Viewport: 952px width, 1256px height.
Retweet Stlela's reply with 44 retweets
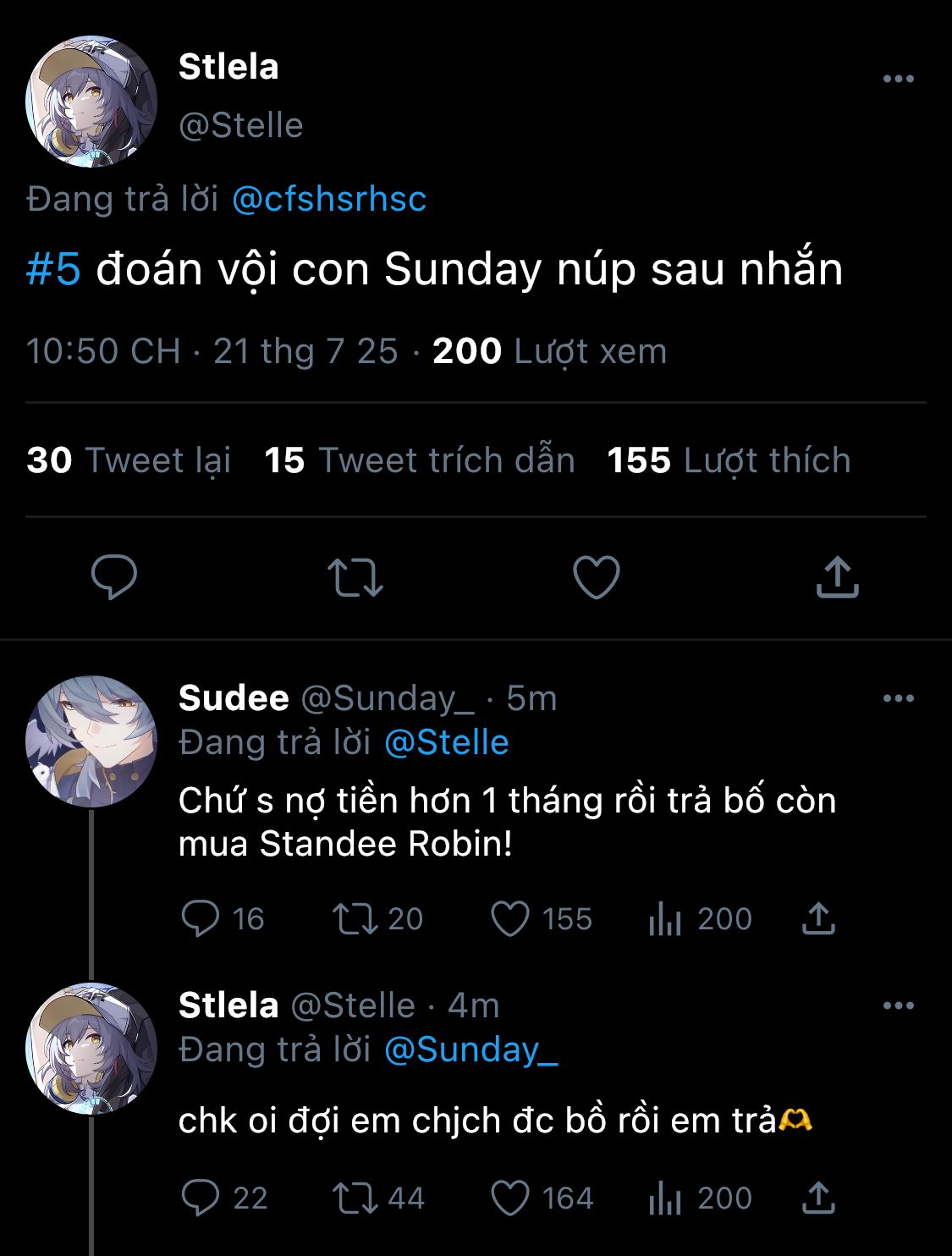pyautogui.click(x=355, y=1198)
